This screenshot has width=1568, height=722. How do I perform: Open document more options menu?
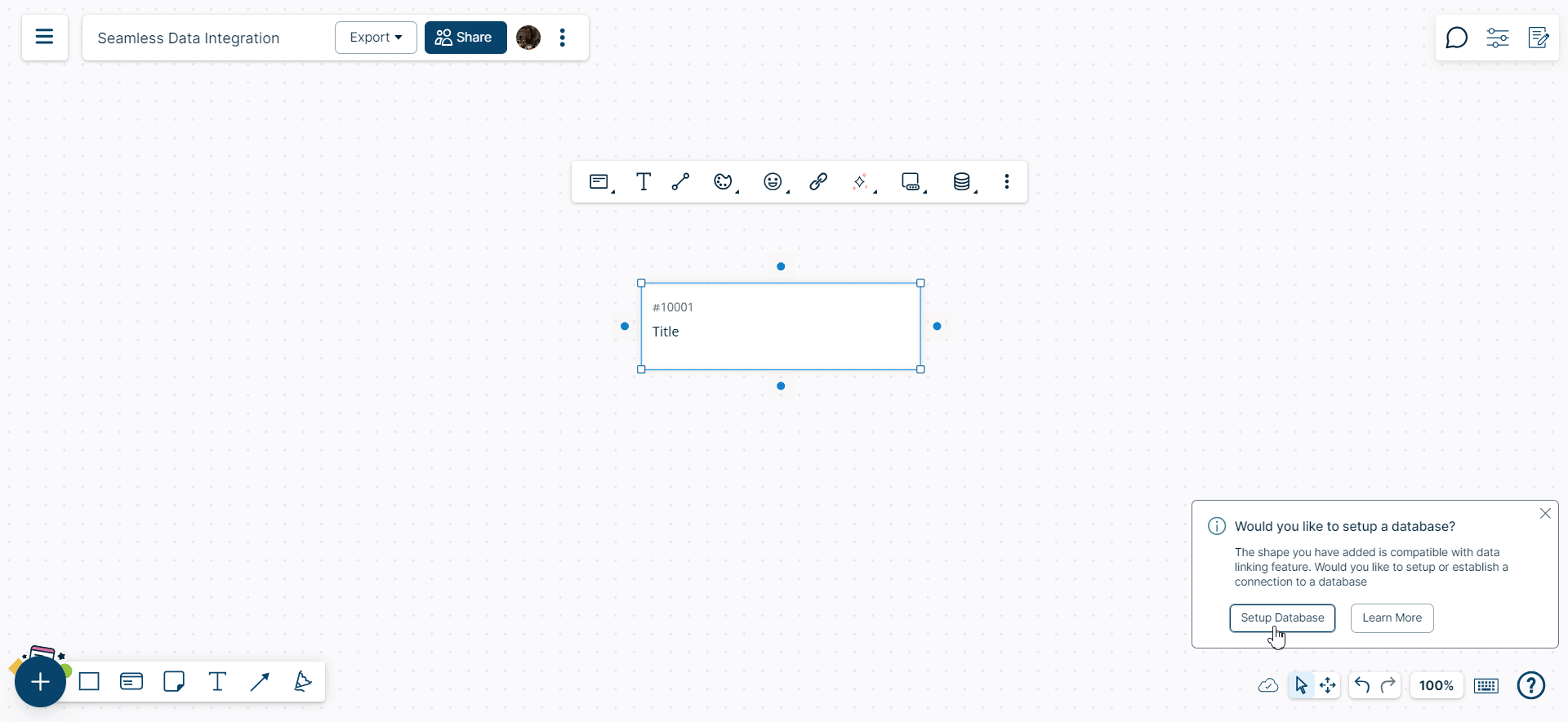pyautogui.click(x=563, y=38)
